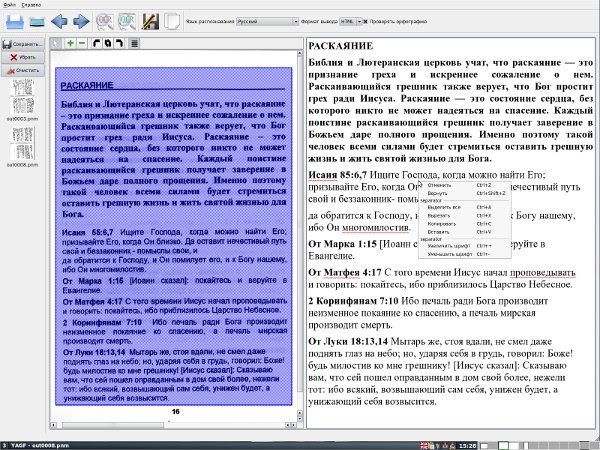Click the scan image scanner icon

click(x=15, y=21)
